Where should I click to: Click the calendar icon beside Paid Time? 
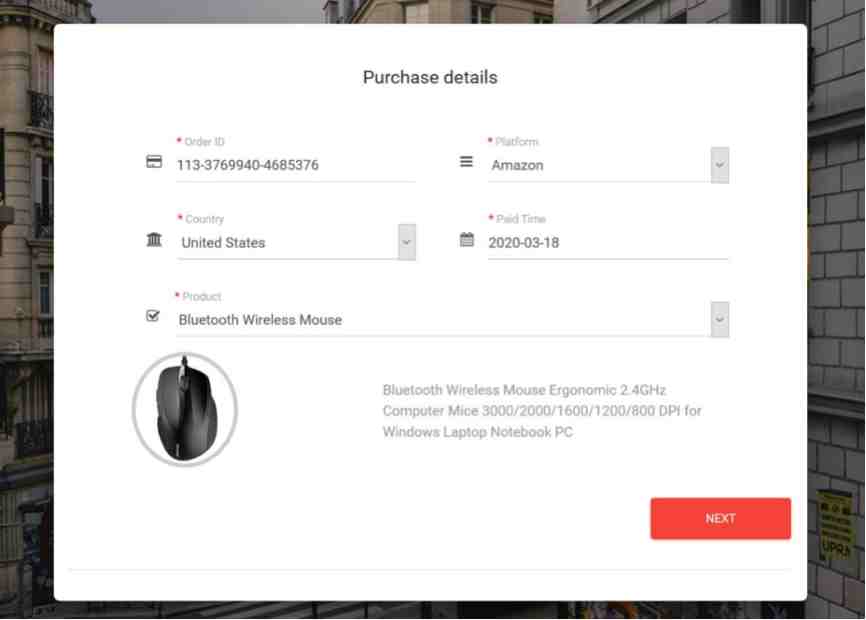(467, 240)
